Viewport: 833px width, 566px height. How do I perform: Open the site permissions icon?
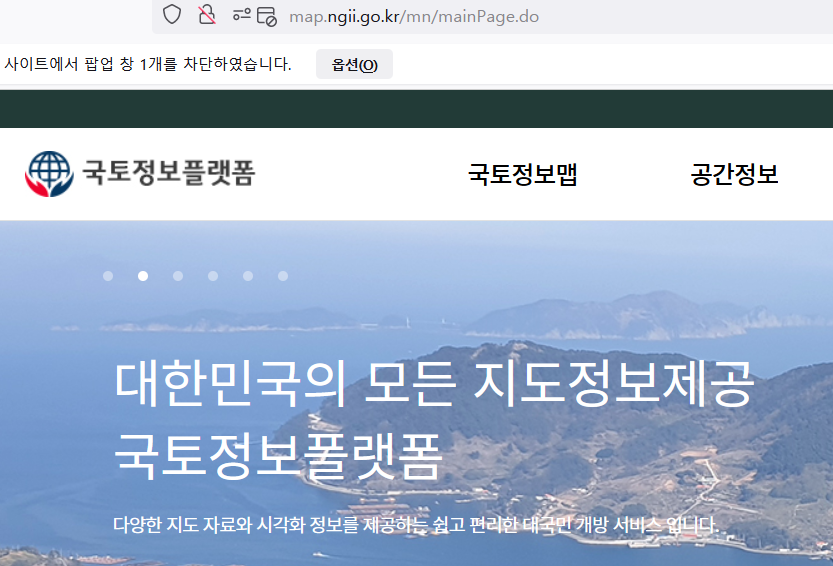pyautogui.click(x=241, y=15)
